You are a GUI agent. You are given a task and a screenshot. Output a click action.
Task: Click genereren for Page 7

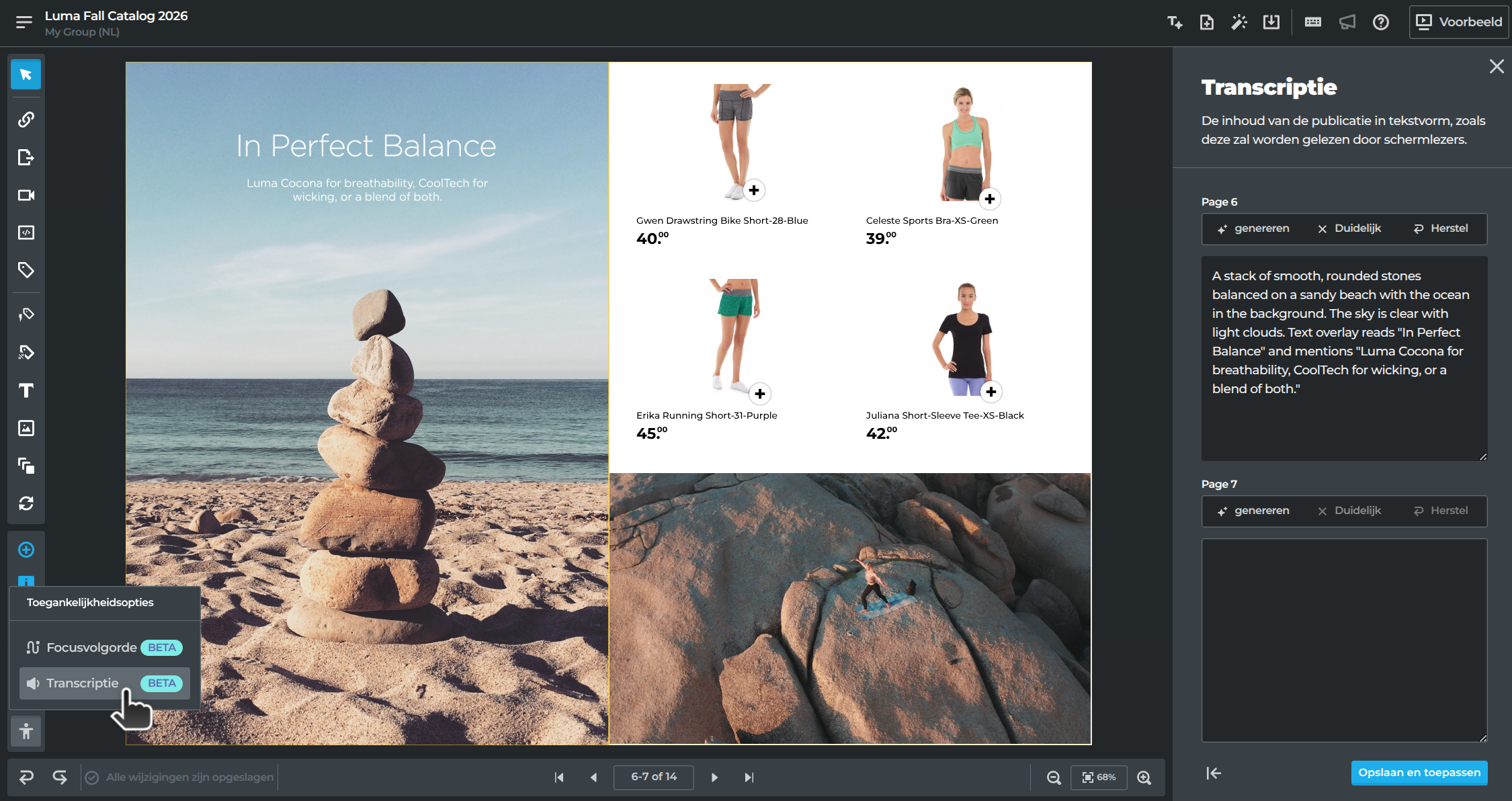coord(1253,511)
